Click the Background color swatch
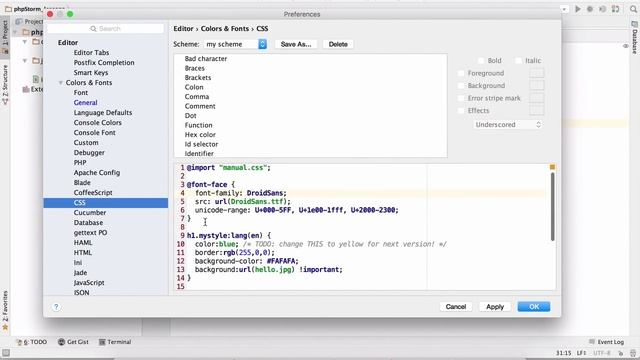 tap(537, 85)
